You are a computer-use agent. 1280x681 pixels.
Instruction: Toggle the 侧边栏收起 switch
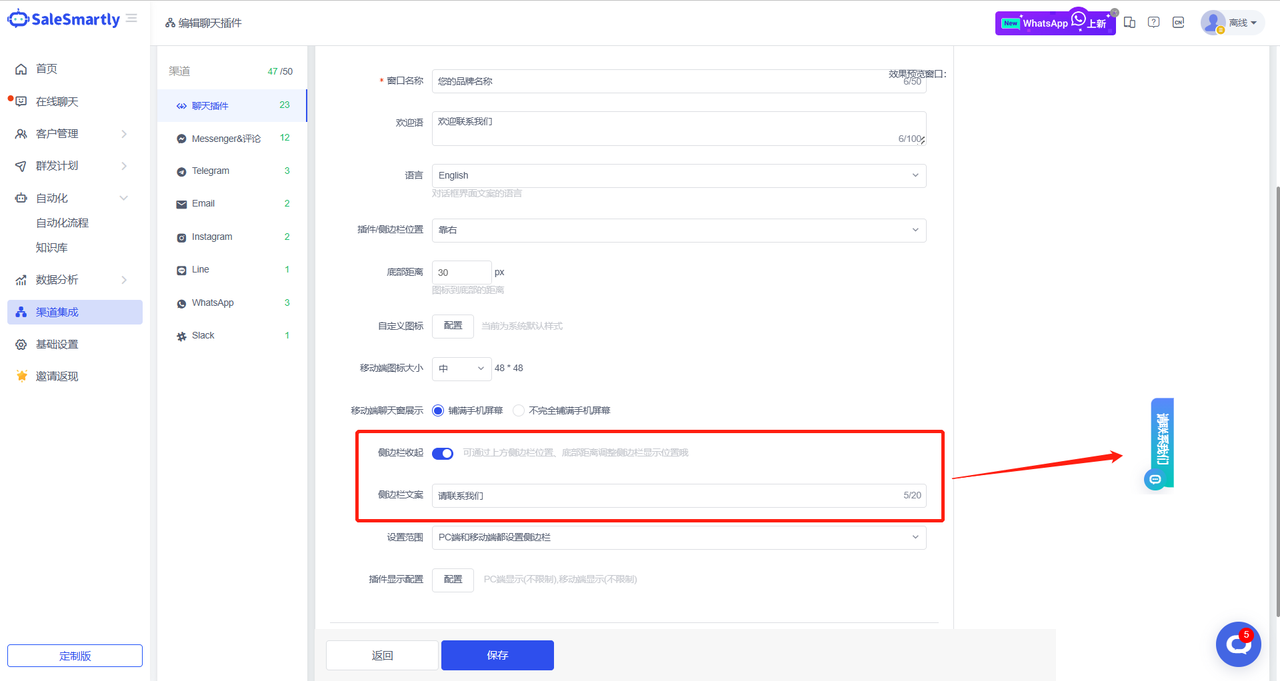(443, 453)
